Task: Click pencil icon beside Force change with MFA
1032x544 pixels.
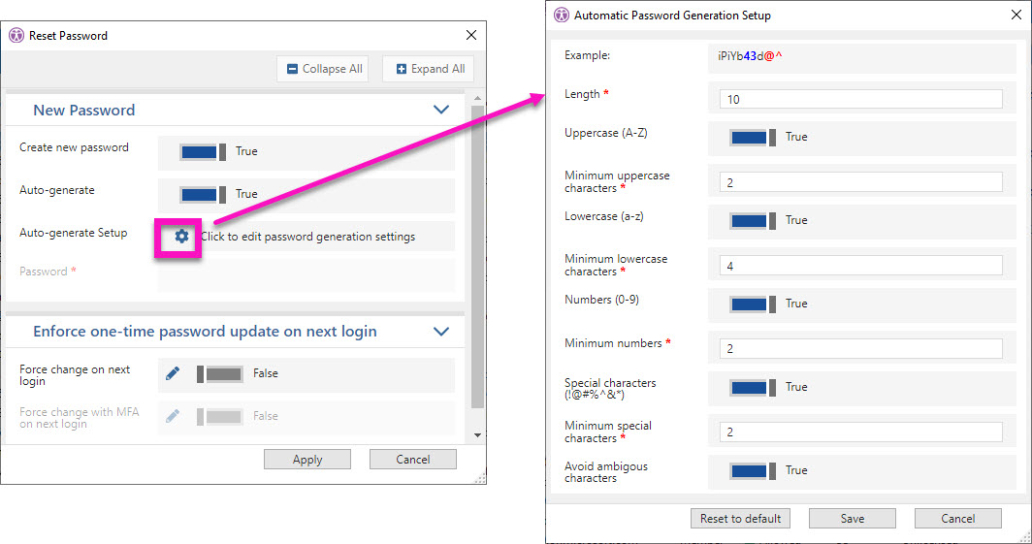Action: (172, 416)
